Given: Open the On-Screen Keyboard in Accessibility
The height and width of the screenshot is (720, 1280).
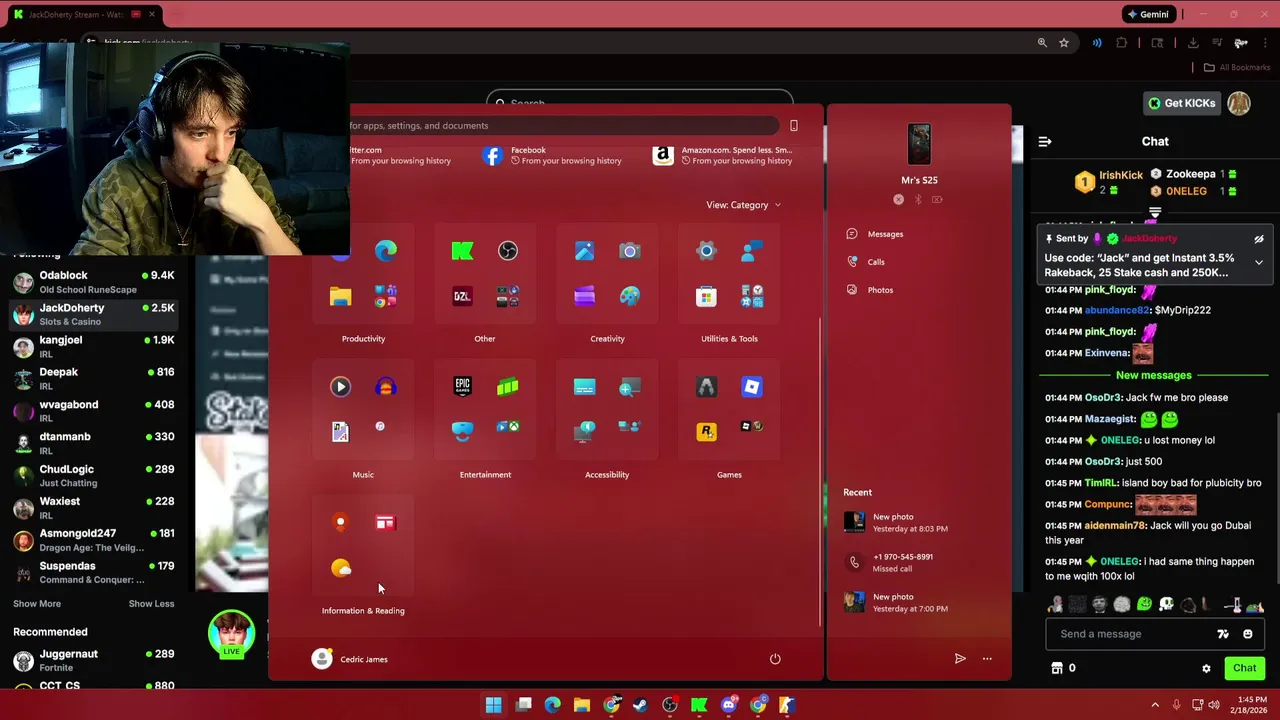Looking at the screenshot, I should click(585, 387).
